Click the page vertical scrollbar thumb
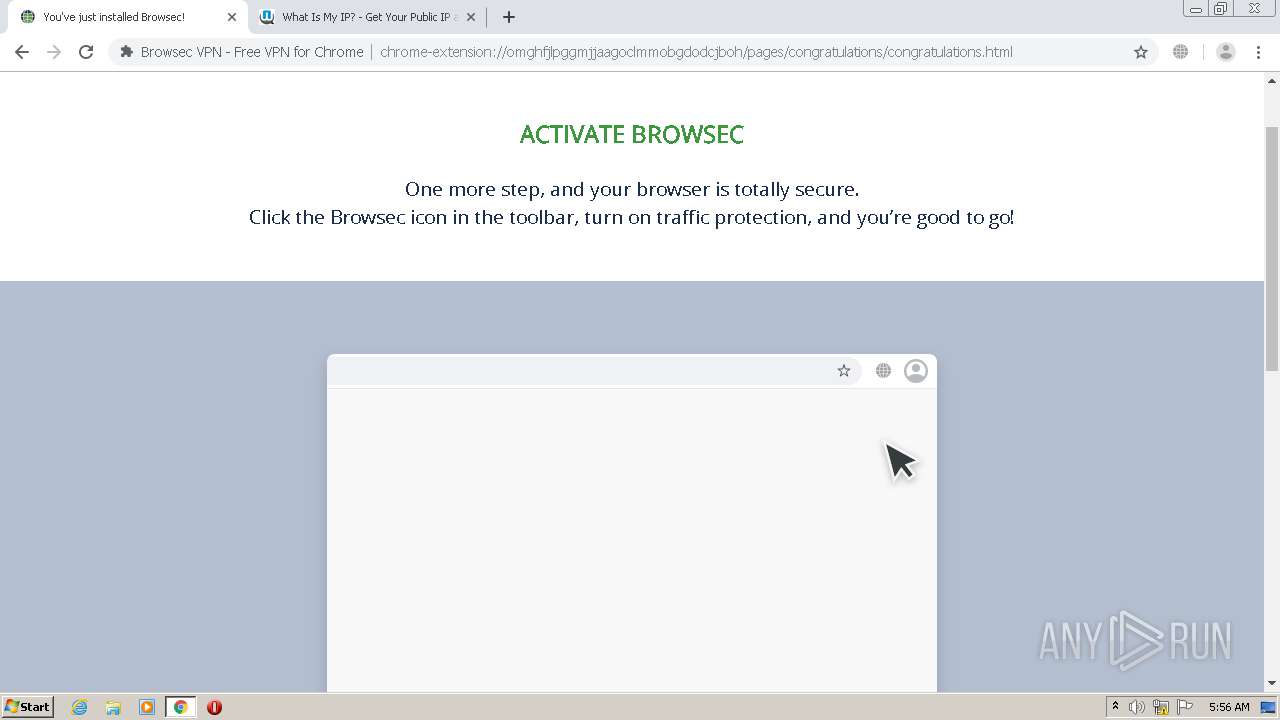This screenshot has height=720, width=1280. (1272, 248)
